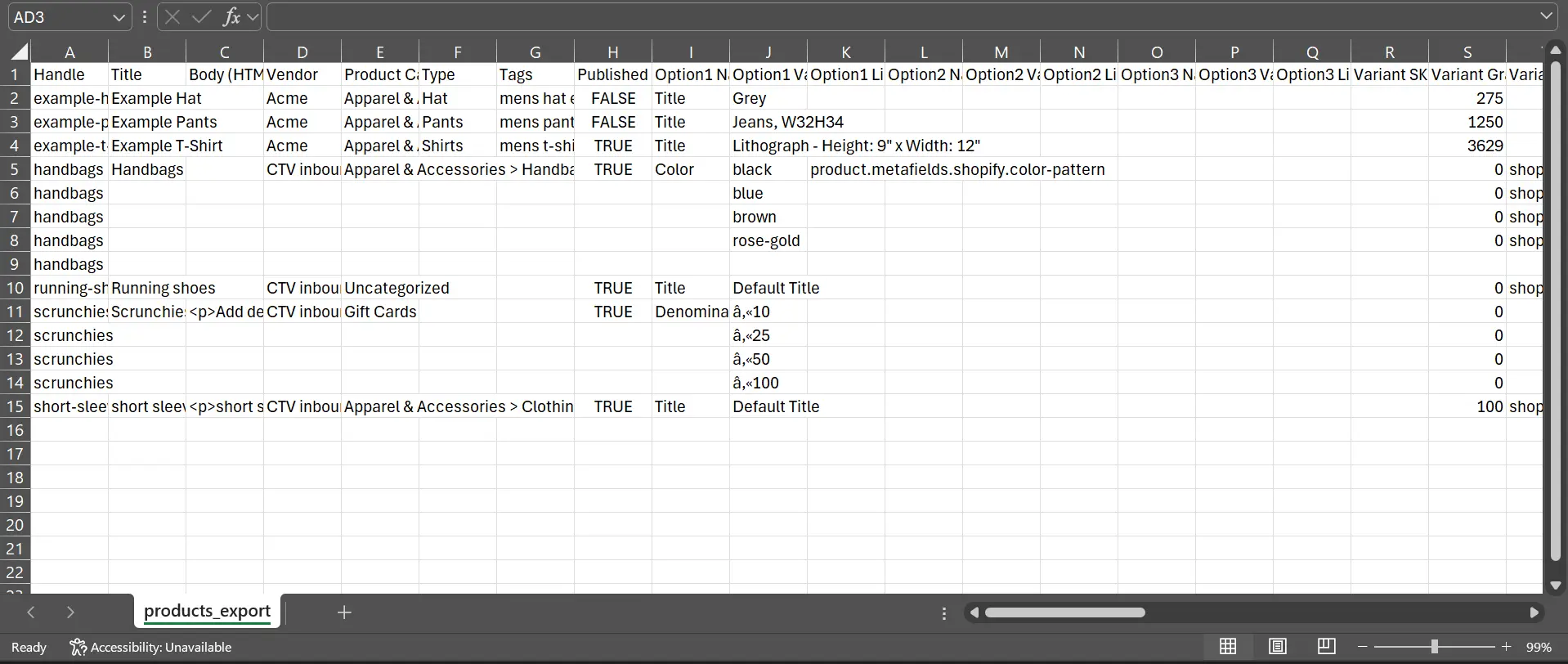
Task: Select row 5 header
Action: (15, 169)
